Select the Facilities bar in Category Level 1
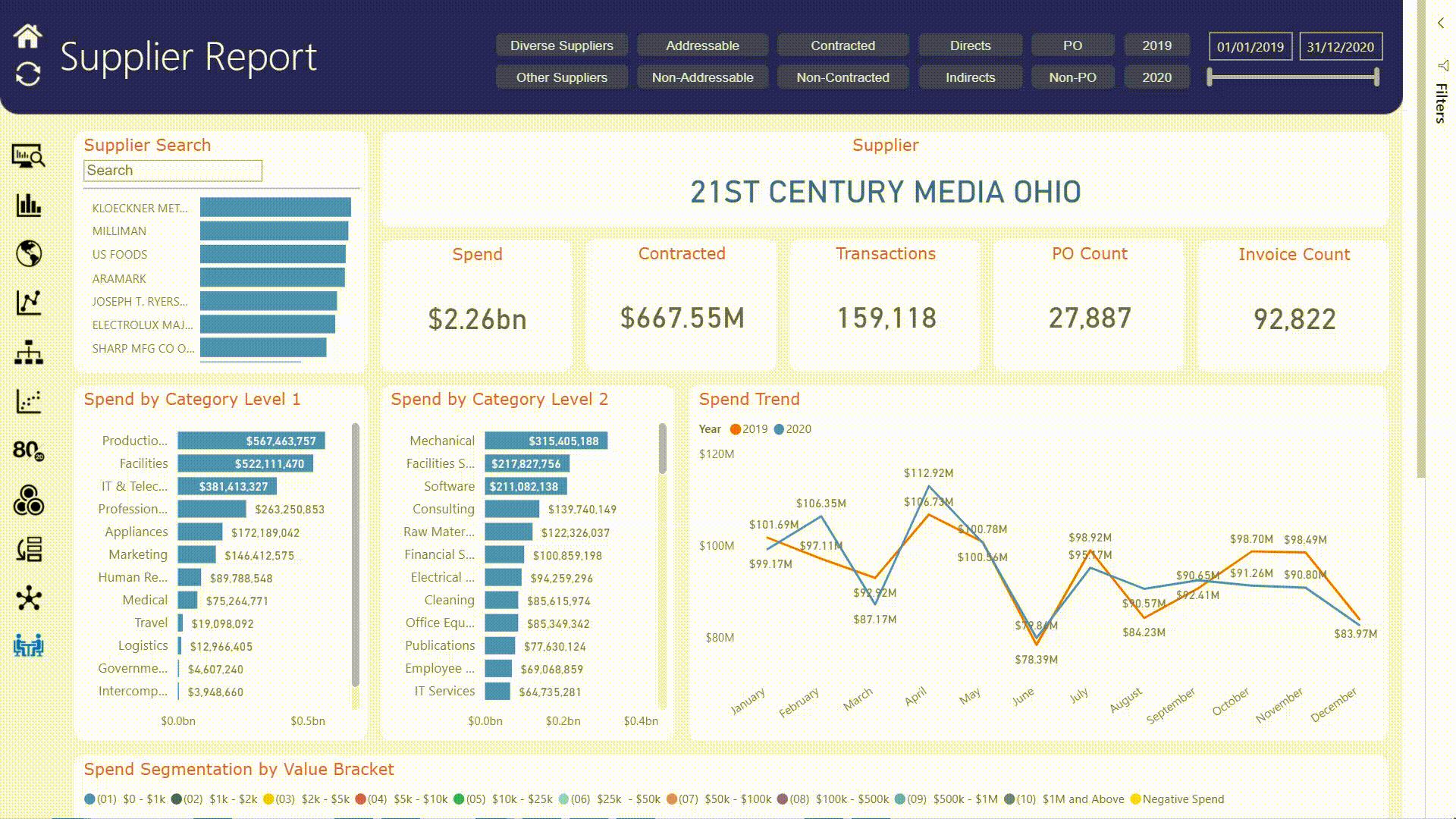 tap(245, 463)
